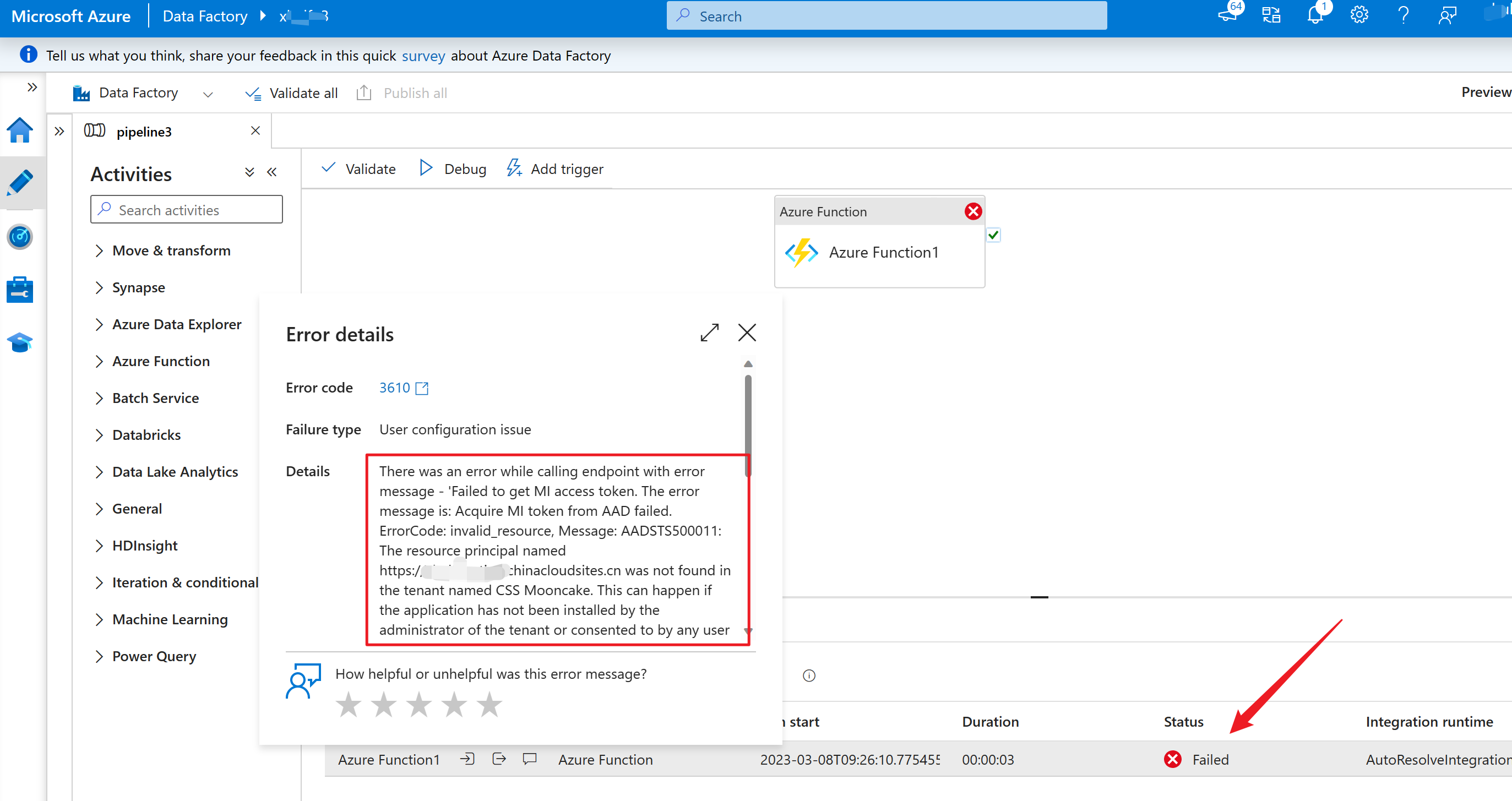Click the Error details scrollbar thumb
Viewport: 1512px width, 801px height.
tap(748, 426)
